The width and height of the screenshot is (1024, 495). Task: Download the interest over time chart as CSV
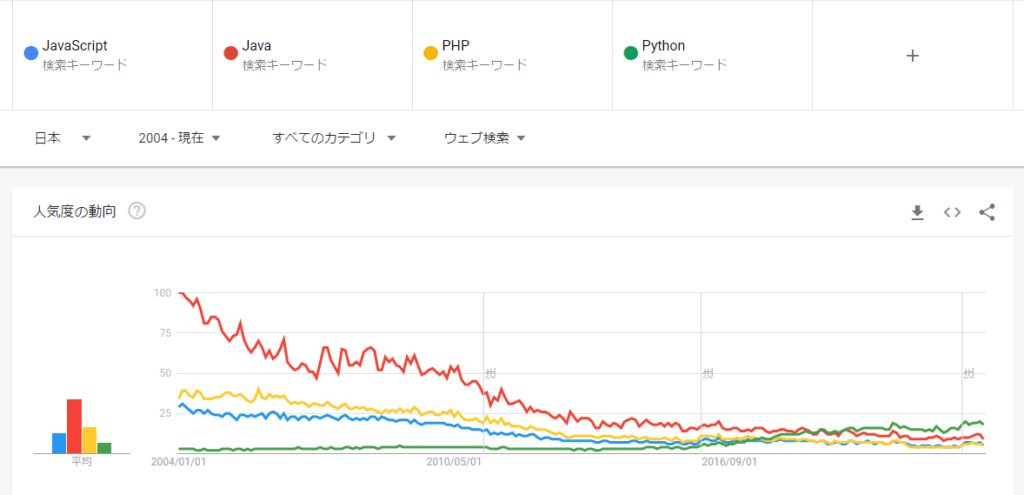(917, 212)
